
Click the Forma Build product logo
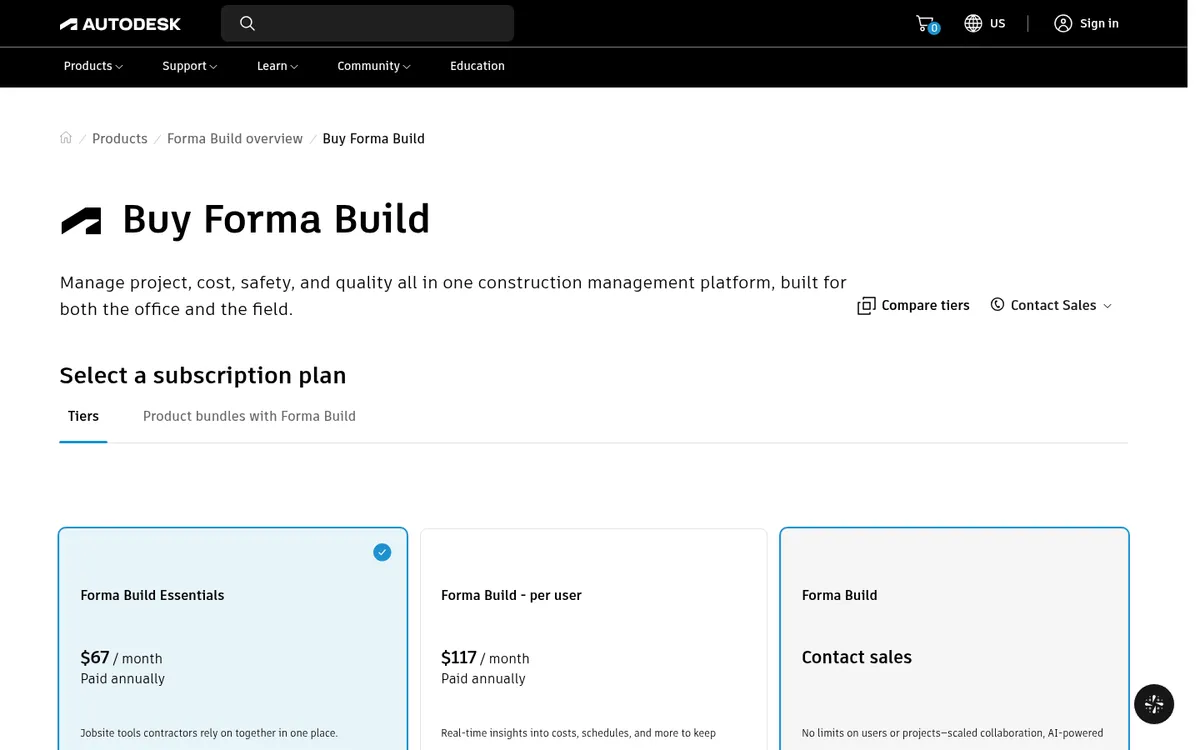pyautogui.click(x=81, y=220)
